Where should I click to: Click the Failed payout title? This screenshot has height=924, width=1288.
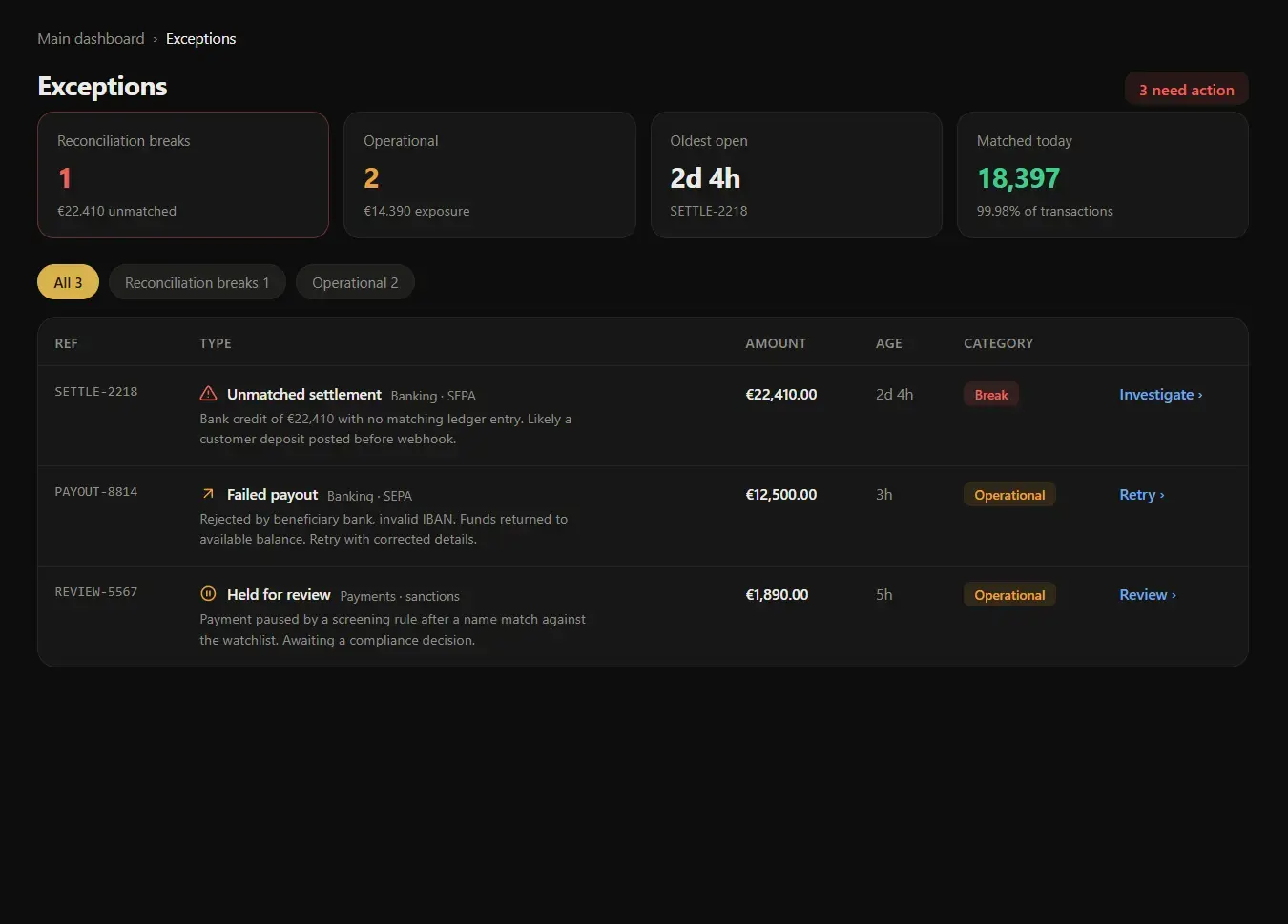pyautogui.click(x=272, y=495)
